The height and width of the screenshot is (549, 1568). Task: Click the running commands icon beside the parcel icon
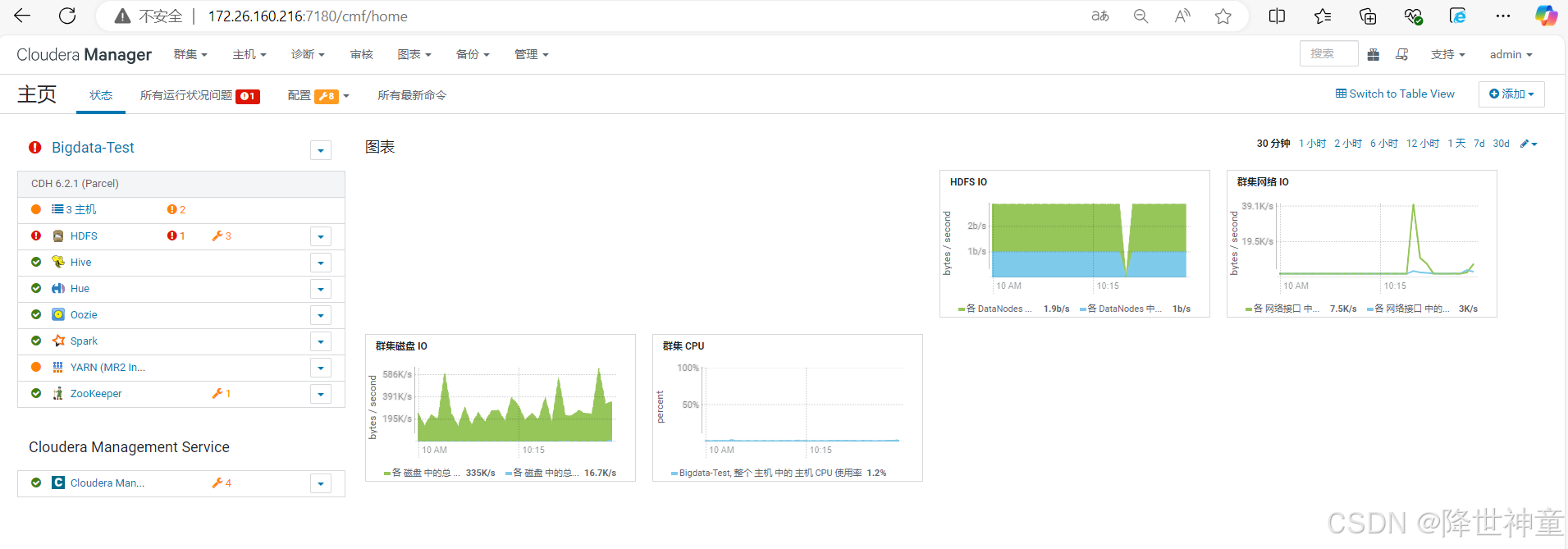(1402, 54)
